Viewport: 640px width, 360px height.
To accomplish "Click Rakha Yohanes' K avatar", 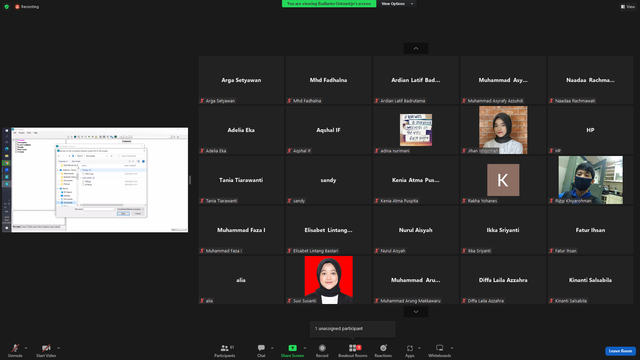I will tap(503, 180).
